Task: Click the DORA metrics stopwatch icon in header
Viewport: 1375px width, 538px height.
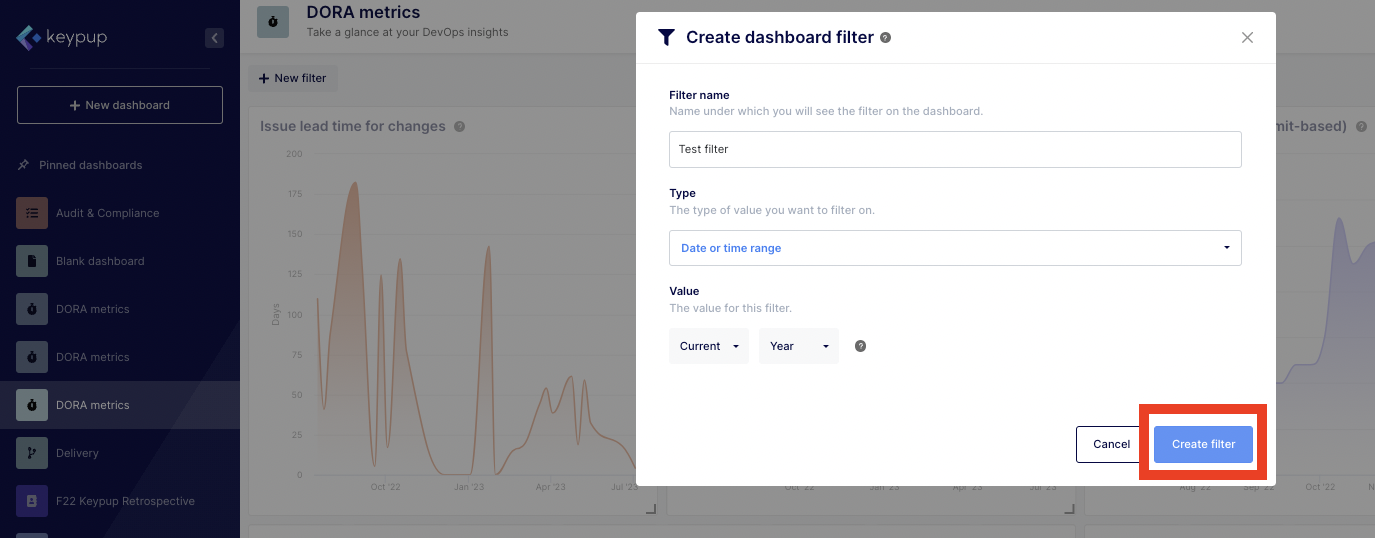Action: pyautogui.click(x=273, y=21)
